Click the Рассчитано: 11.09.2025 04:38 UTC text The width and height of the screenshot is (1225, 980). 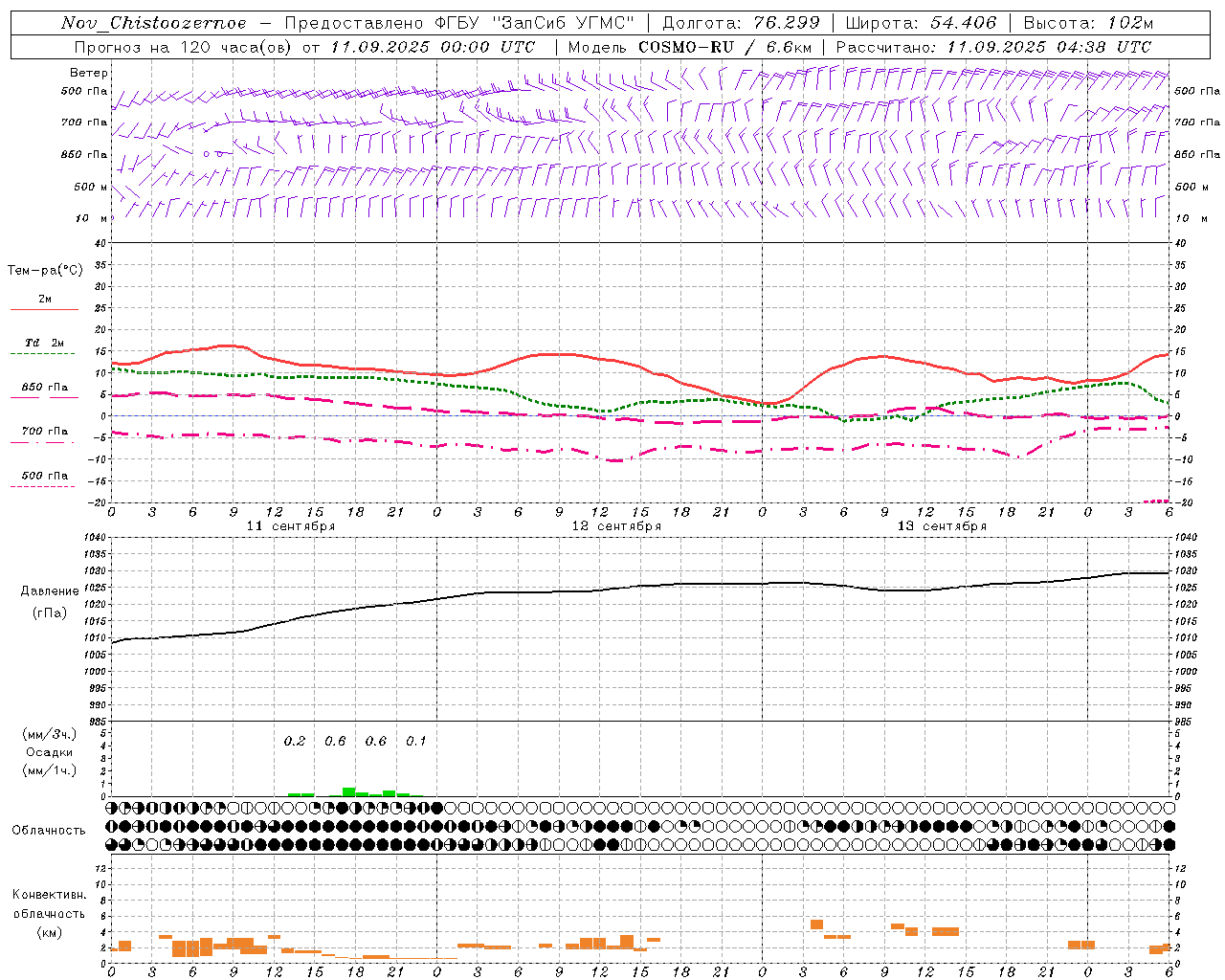(x=993, y=47)
